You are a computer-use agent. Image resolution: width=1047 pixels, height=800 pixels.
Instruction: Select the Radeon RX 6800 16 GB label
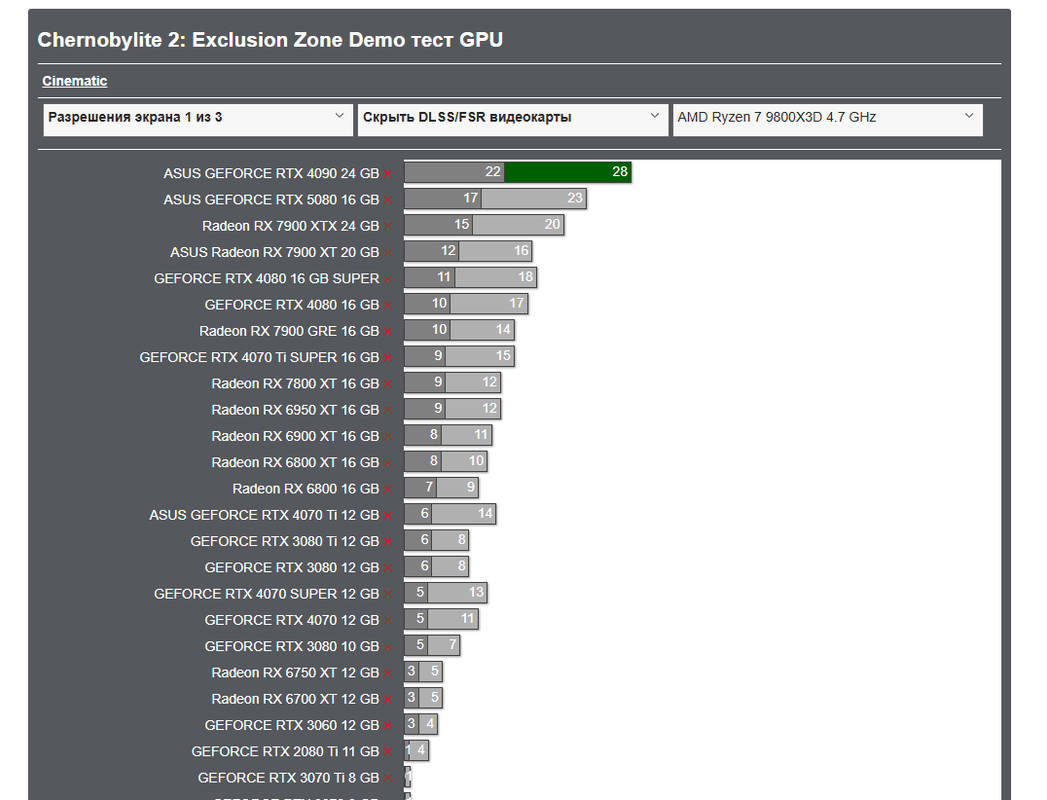click(x=306, y=489)
